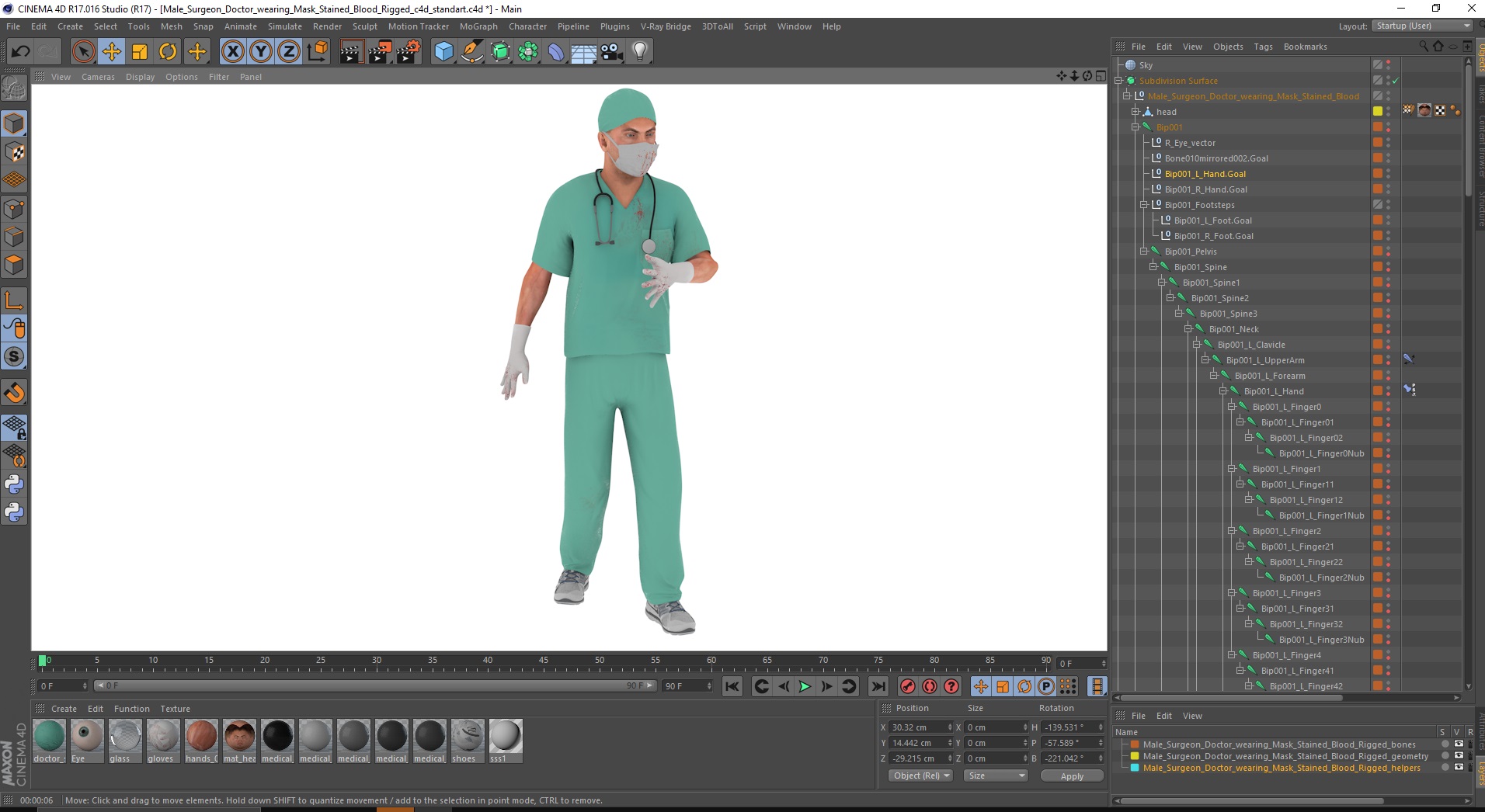1485x812 pixels.
Task: Open the spline pen tool icon
Action: [x=471, y=52]
